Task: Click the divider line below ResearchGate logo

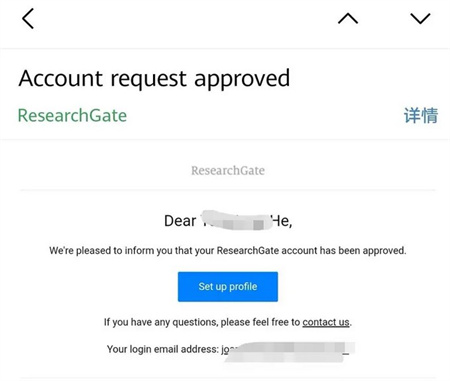Action: [228, 190]
